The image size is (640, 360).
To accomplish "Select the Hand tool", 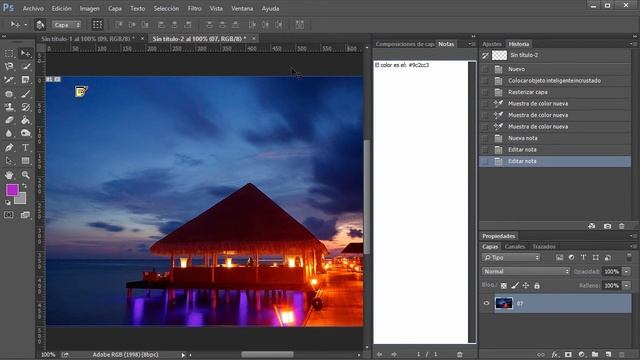I will [9, 175].
